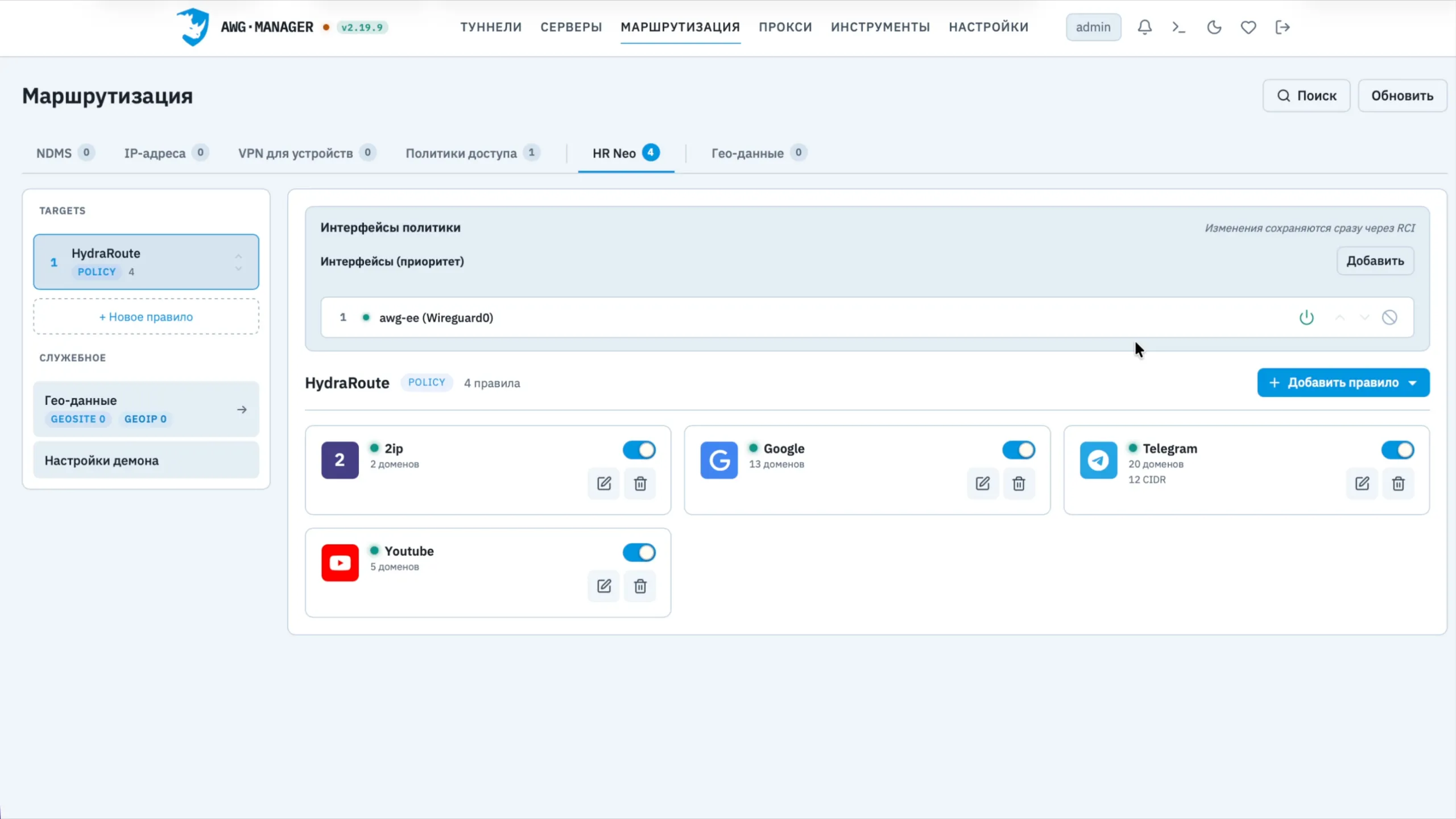This screenshot has height=819, width=1456.
Task: Disable the Google rule switch
Action: (x=1019, y=450)
